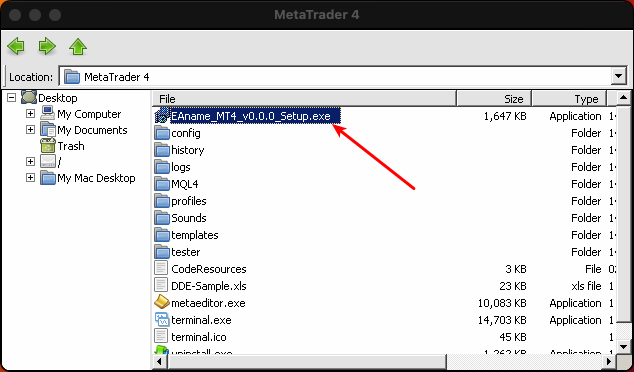Select the Trash icon in tree
The height and width of the screenshot is (372, 634).
tap(48, 146)
